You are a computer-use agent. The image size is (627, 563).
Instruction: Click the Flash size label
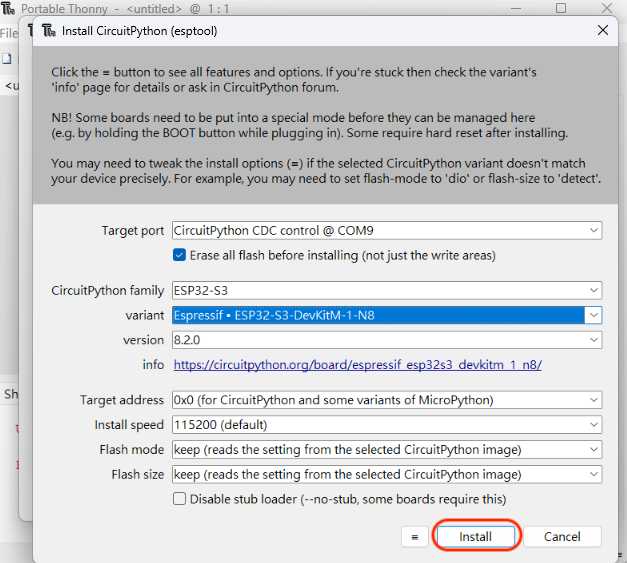click(138, 474)
